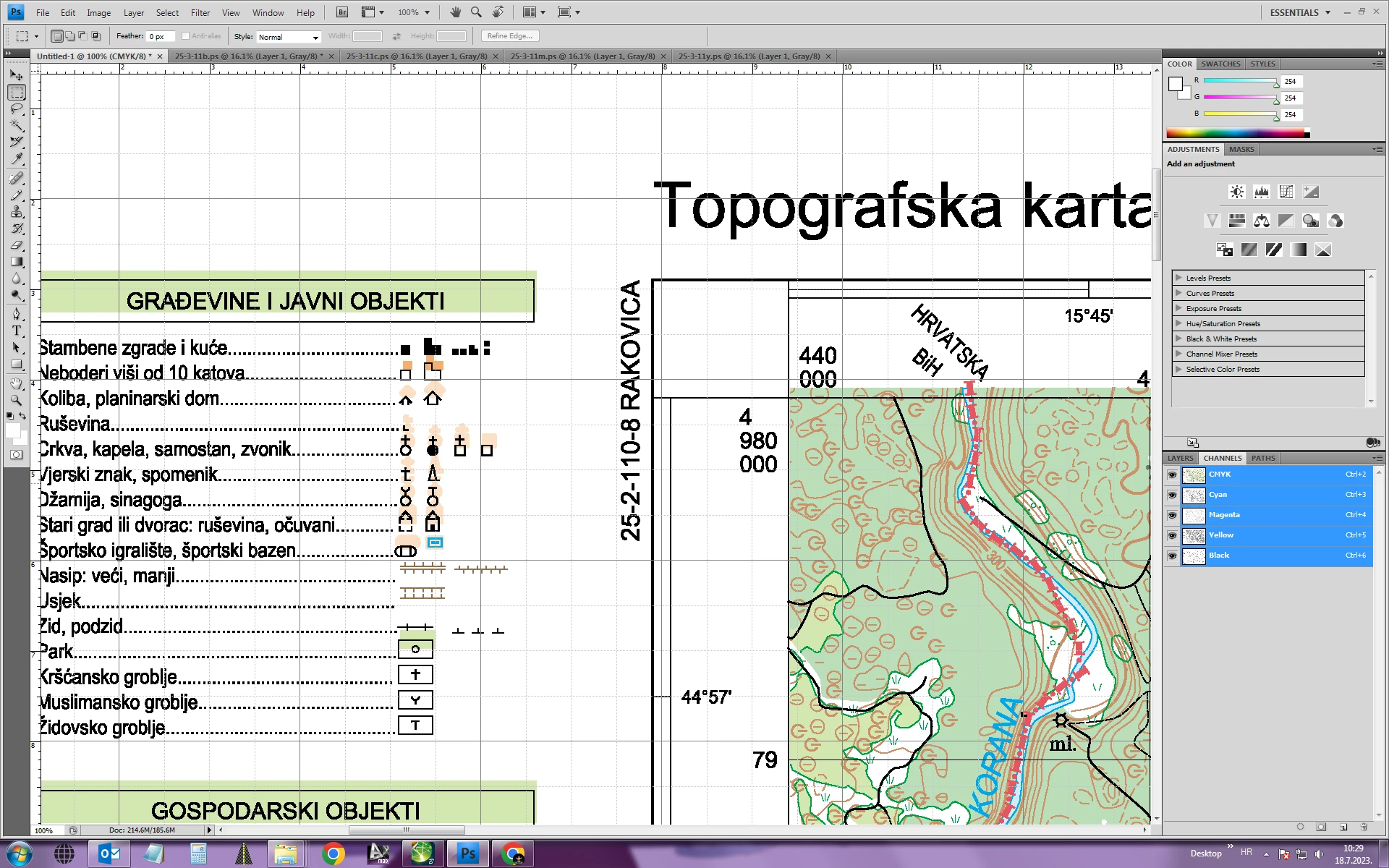Toggle visibility of the Black channel
The width and height of the screenshot is (1389, 868).
coord(1172,556)
